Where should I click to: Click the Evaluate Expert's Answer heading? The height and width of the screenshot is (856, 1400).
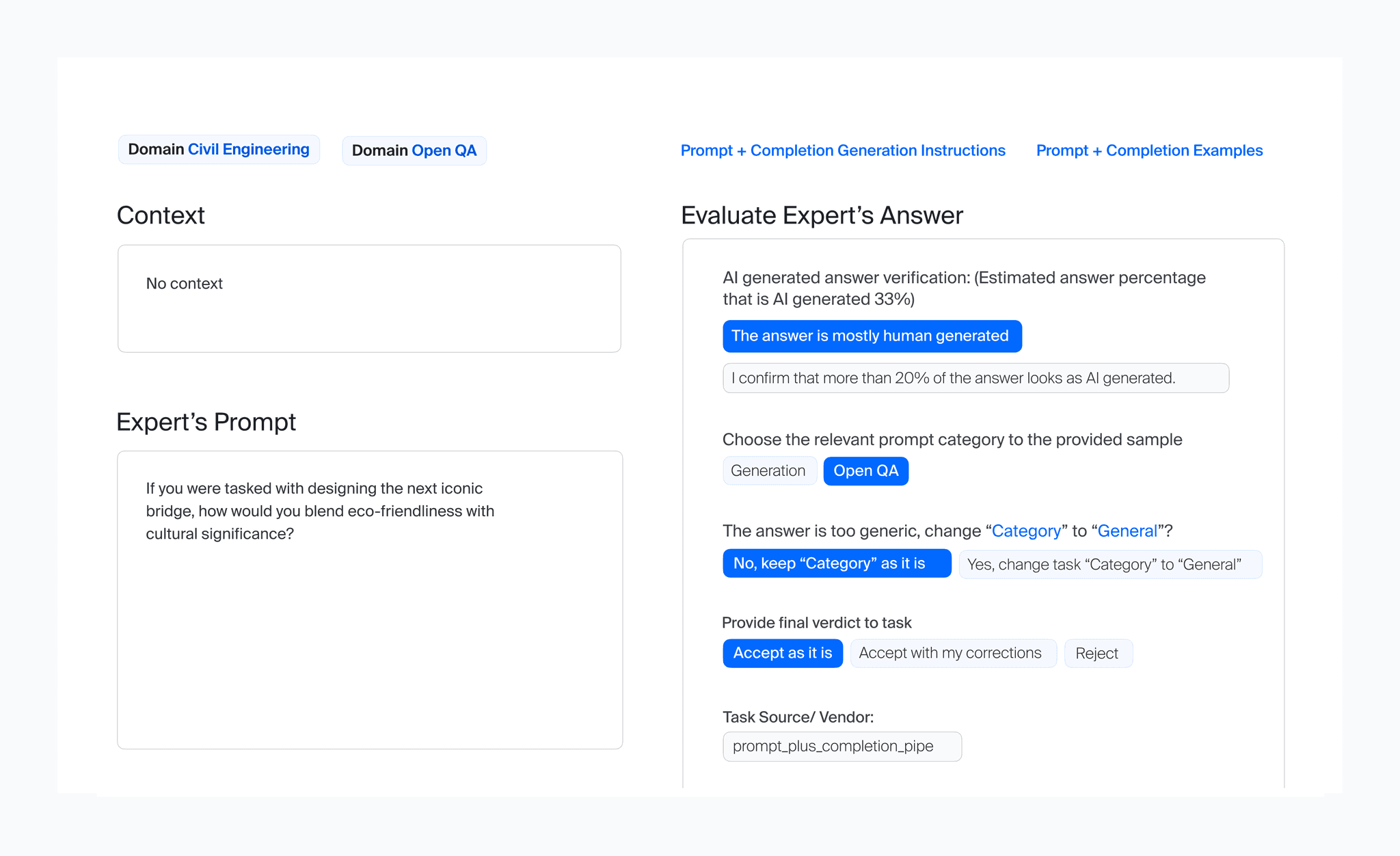(820, 215)
